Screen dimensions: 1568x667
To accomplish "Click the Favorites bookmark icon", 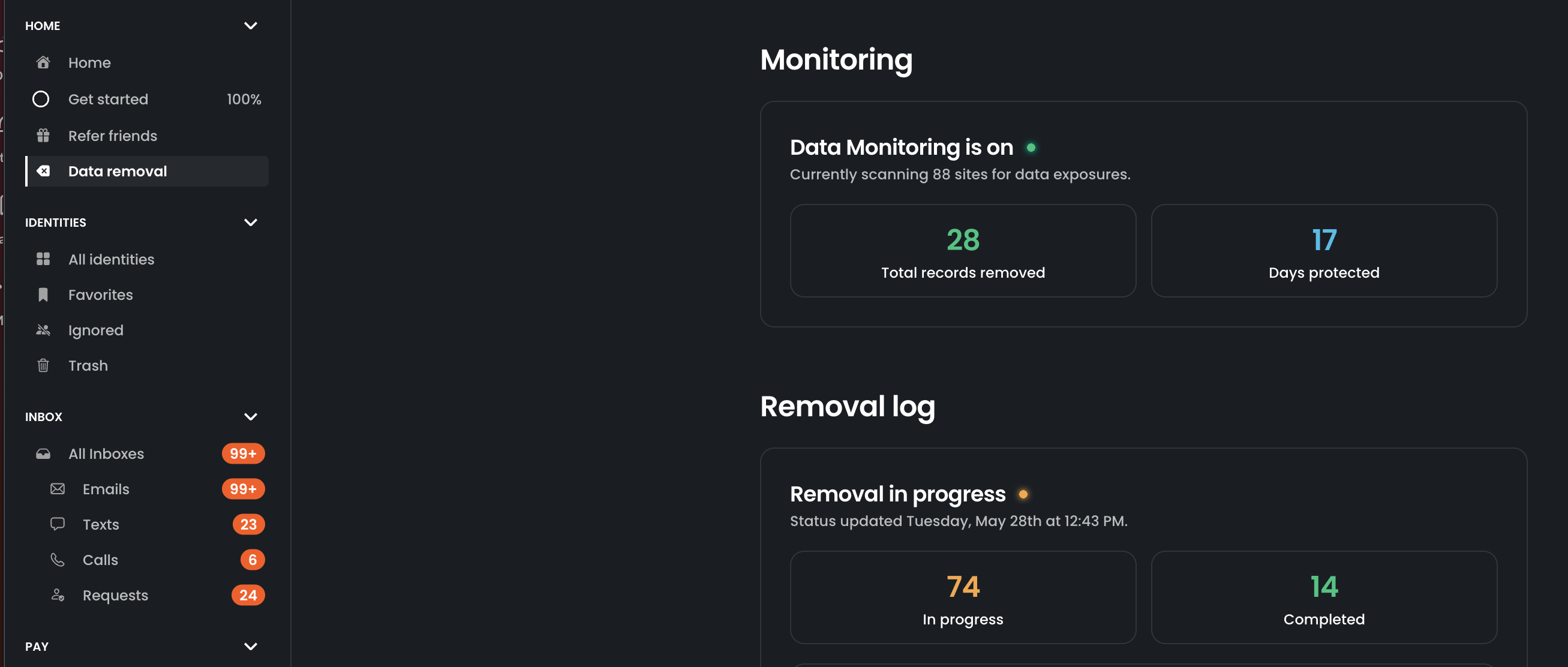I will [43, 295].
